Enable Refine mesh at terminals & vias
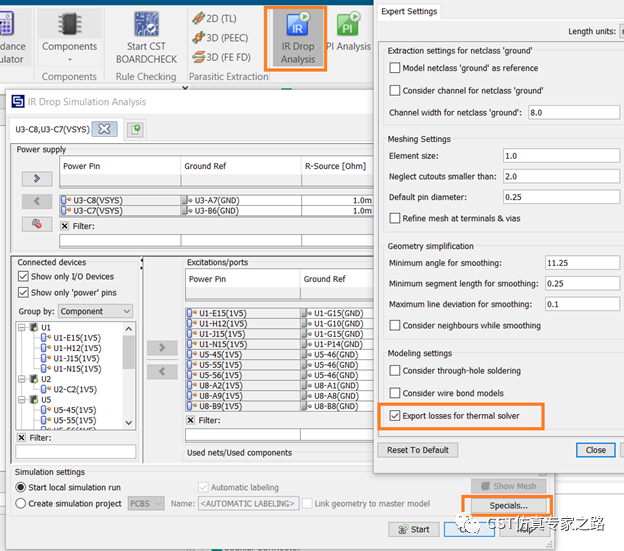The image size is (624, 551). tap(395, 218)
